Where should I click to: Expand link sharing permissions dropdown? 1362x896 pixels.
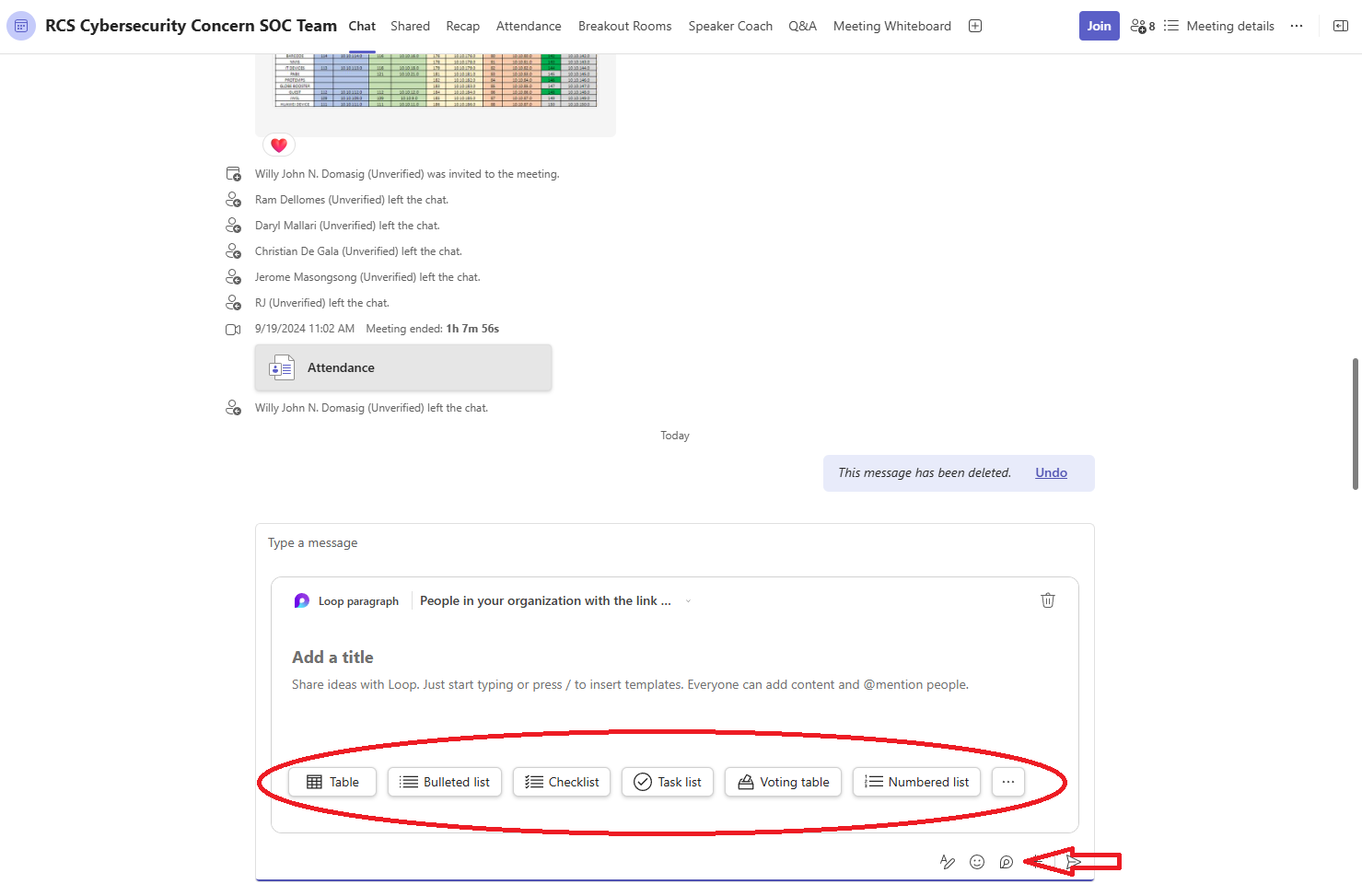pyautogui.click(x=688, y=601)
